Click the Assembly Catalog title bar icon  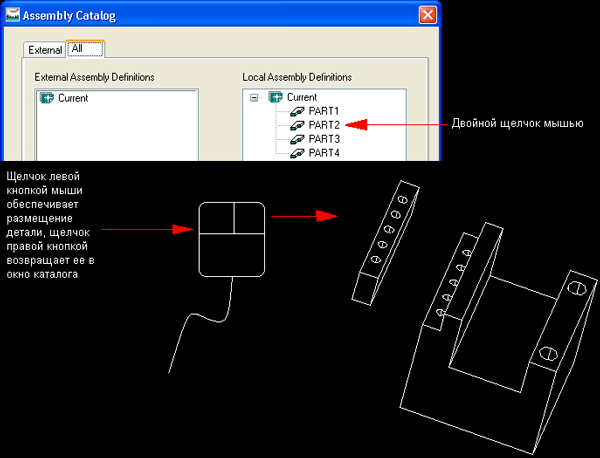coord(12,15)
